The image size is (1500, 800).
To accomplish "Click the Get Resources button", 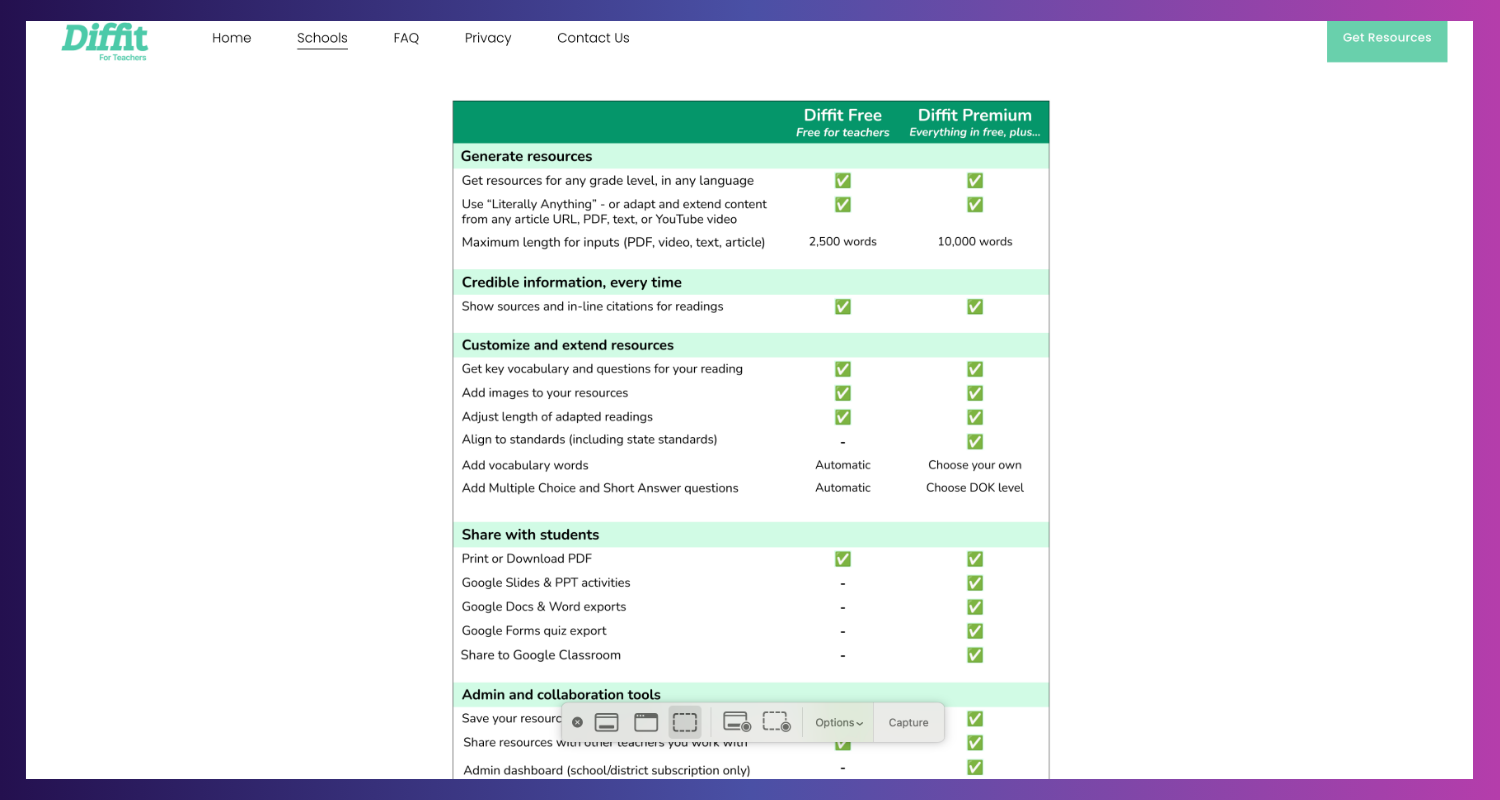I will pyautogui.click(x=1387, y=38).
